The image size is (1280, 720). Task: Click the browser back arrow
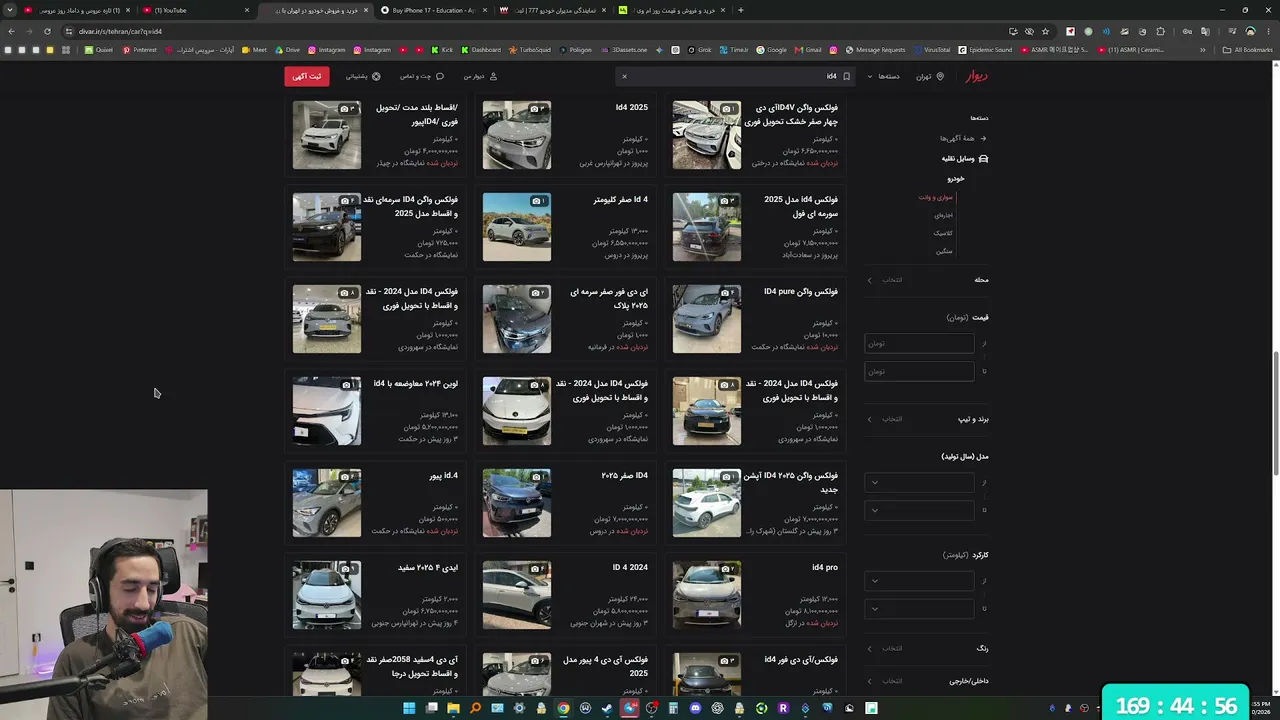tap(12, 31)
